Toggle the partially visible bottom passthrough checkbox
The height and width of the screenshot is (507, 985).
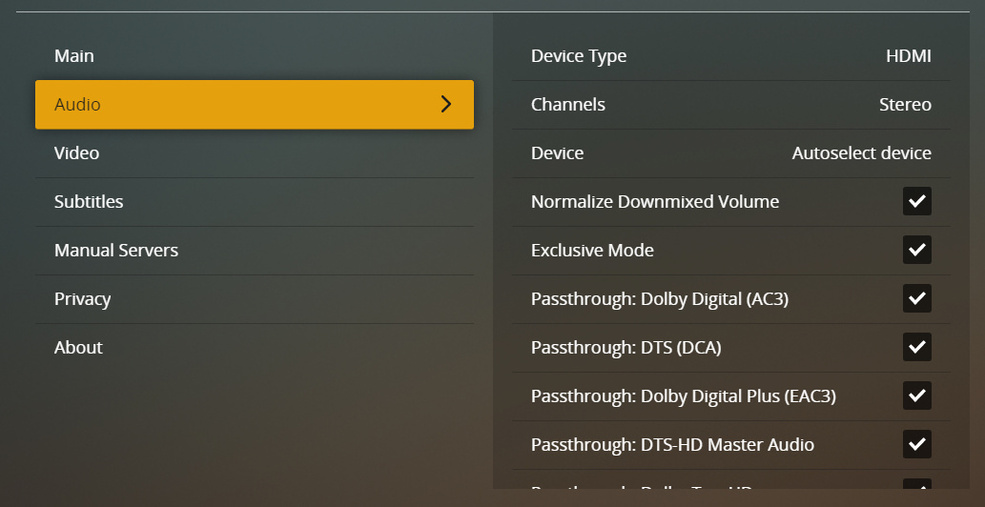[917, 486]
